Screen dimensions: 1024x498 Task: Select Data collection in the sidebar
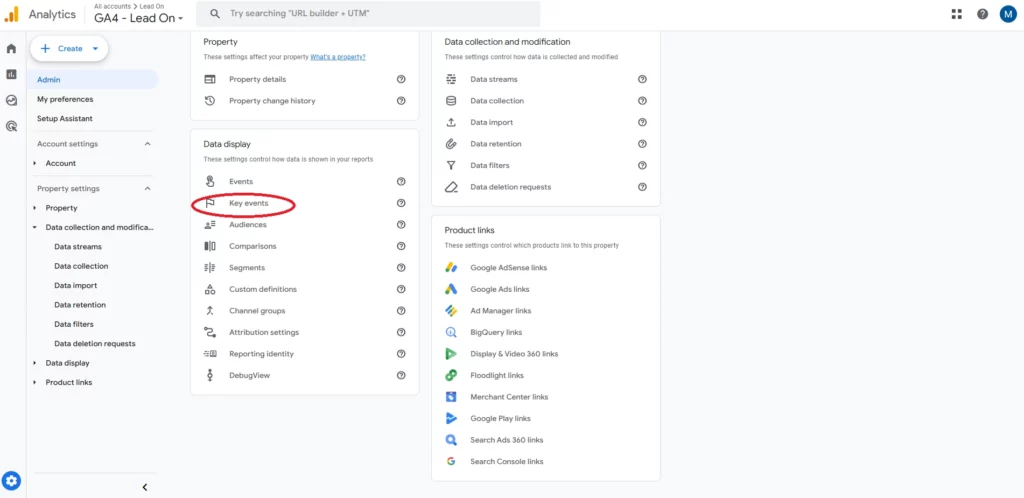click(x=81, y=266)
